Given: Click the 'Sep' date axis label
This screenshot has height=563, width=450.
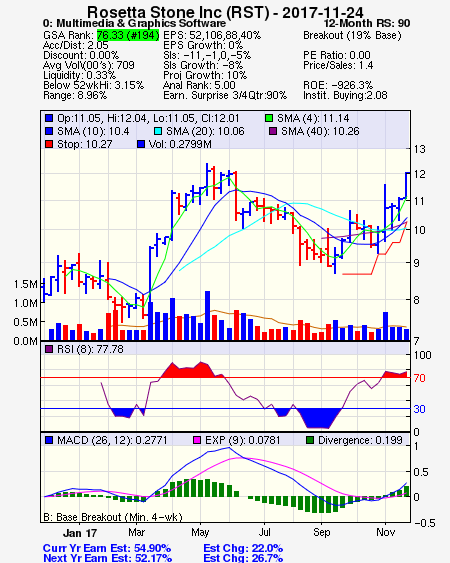Looking at the screenshot, I should [x=321, y=532].
